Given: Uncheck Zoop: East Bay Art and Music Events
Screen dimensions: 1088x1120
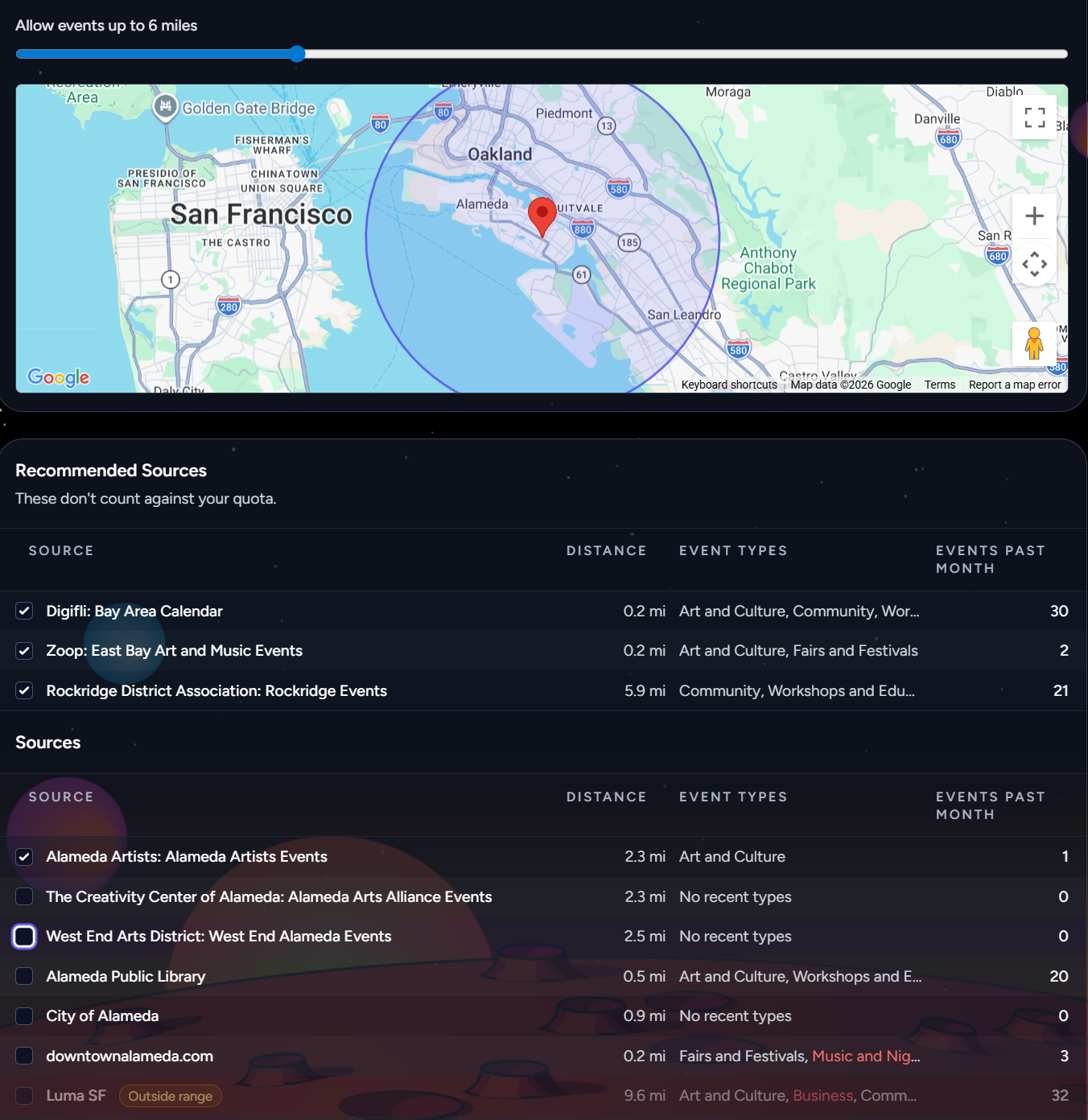Looking at the screenshot, I should click(x=24, y=651).
